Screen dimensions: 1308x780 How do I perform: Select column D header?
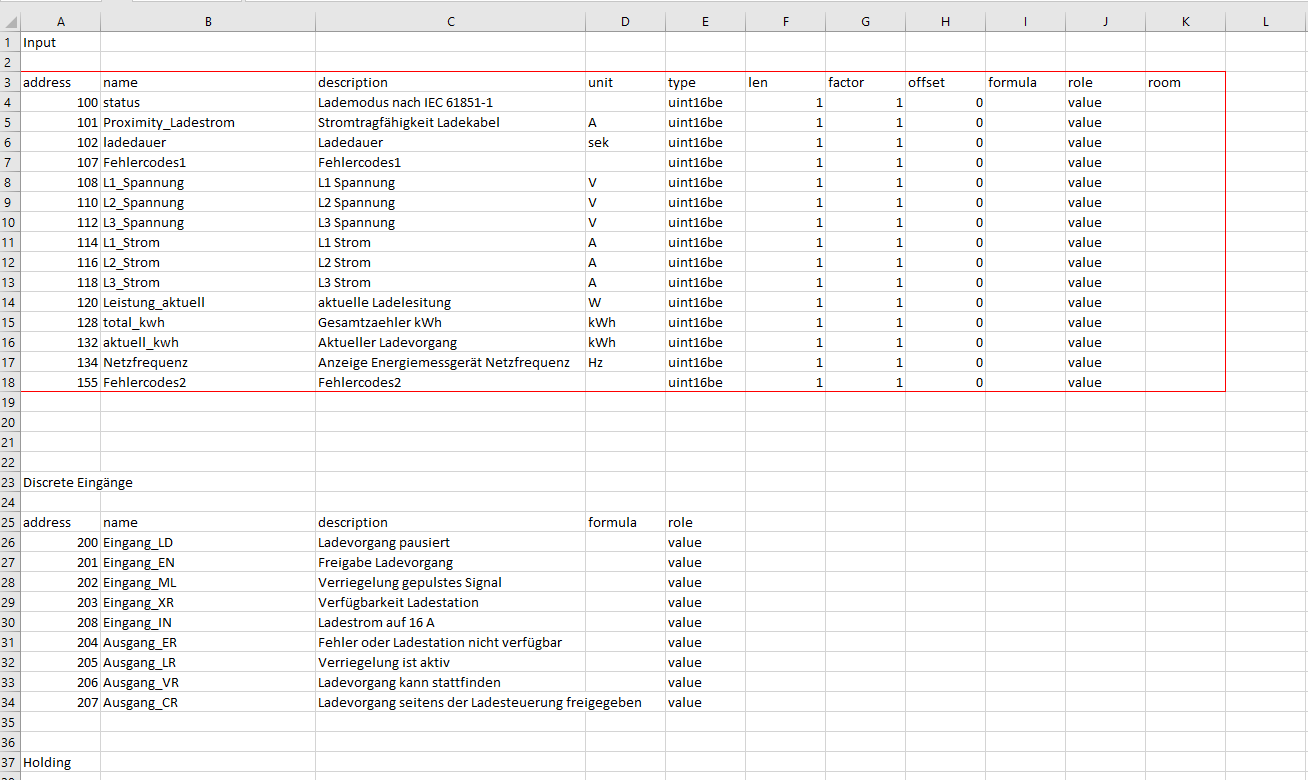626,22
